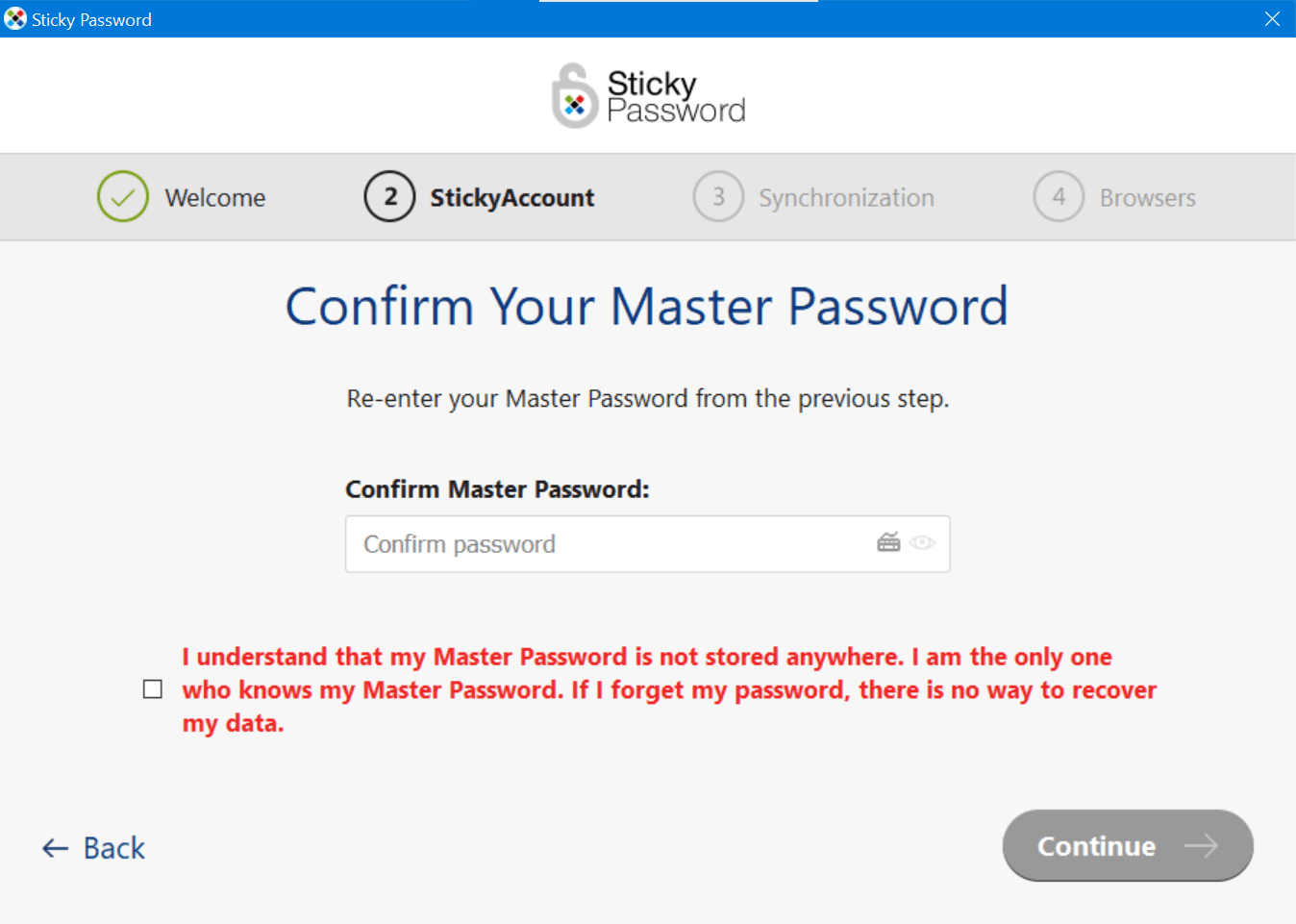Click the Welcome step checkmark icon

coord(123,197)
